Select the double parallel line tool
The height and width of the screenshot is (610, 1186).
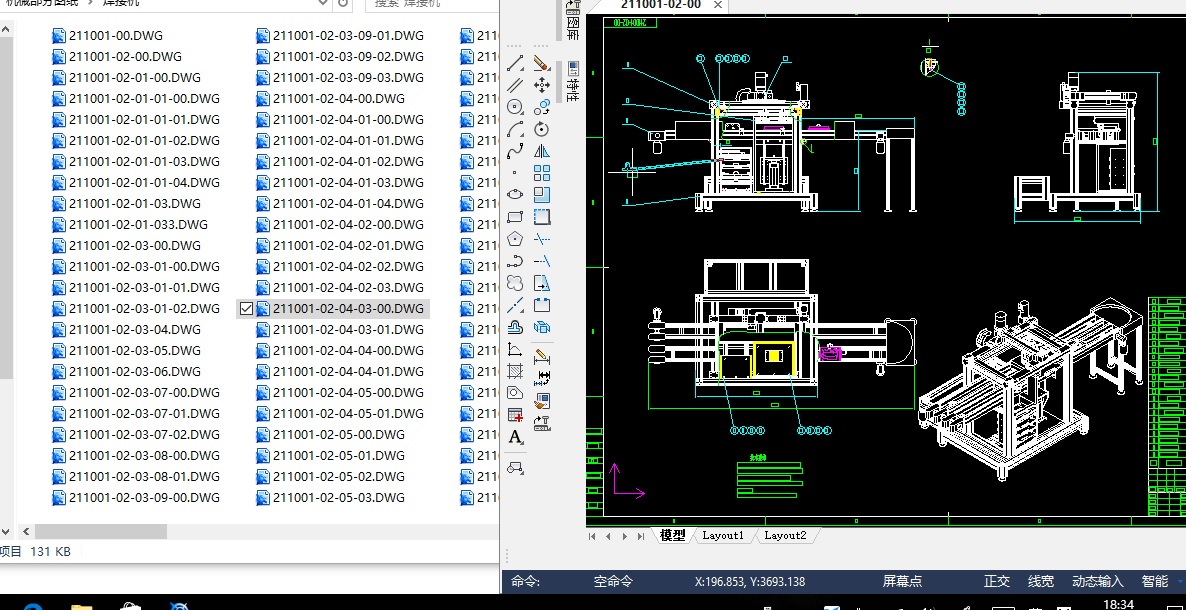pos(515,85)
